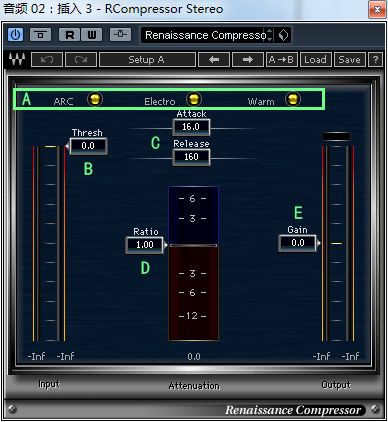Image resolution: width=388 pixels, height=422 pixels.
Task: Click the output Gain slider arrow handle
Action: tap(319, 243)
